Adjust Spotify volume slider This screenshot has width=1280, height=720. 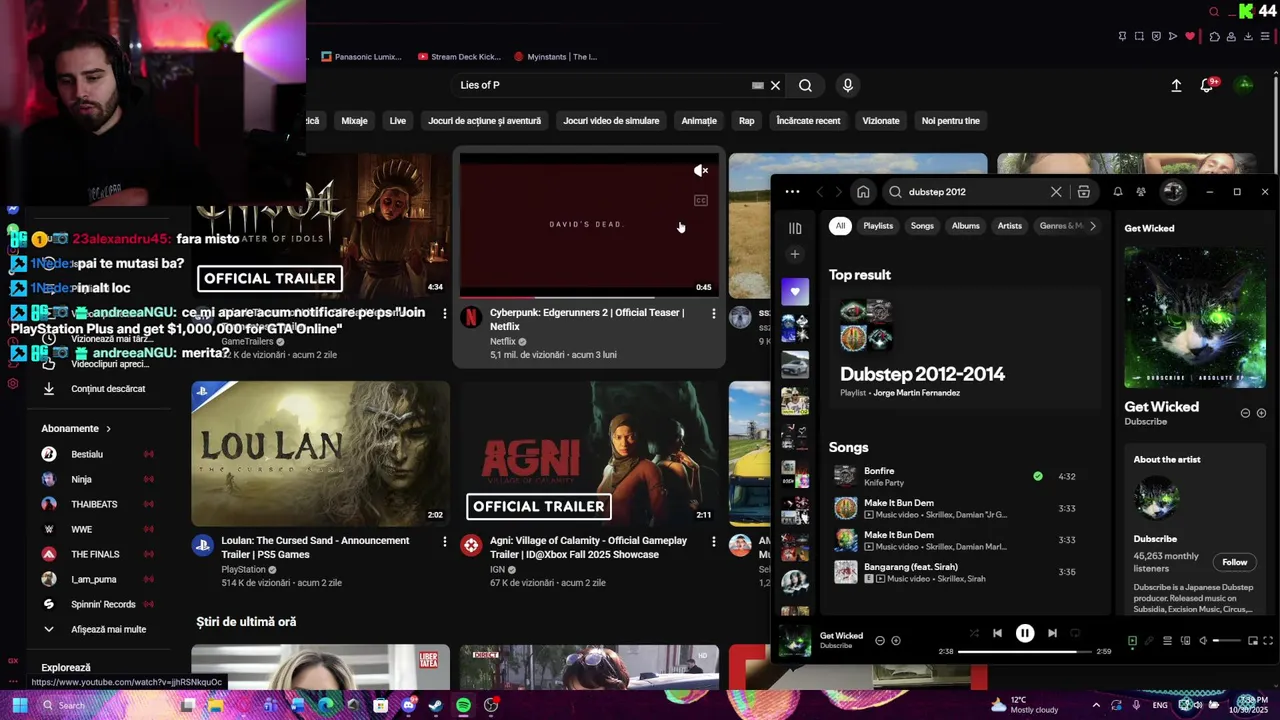(1228, 641)
